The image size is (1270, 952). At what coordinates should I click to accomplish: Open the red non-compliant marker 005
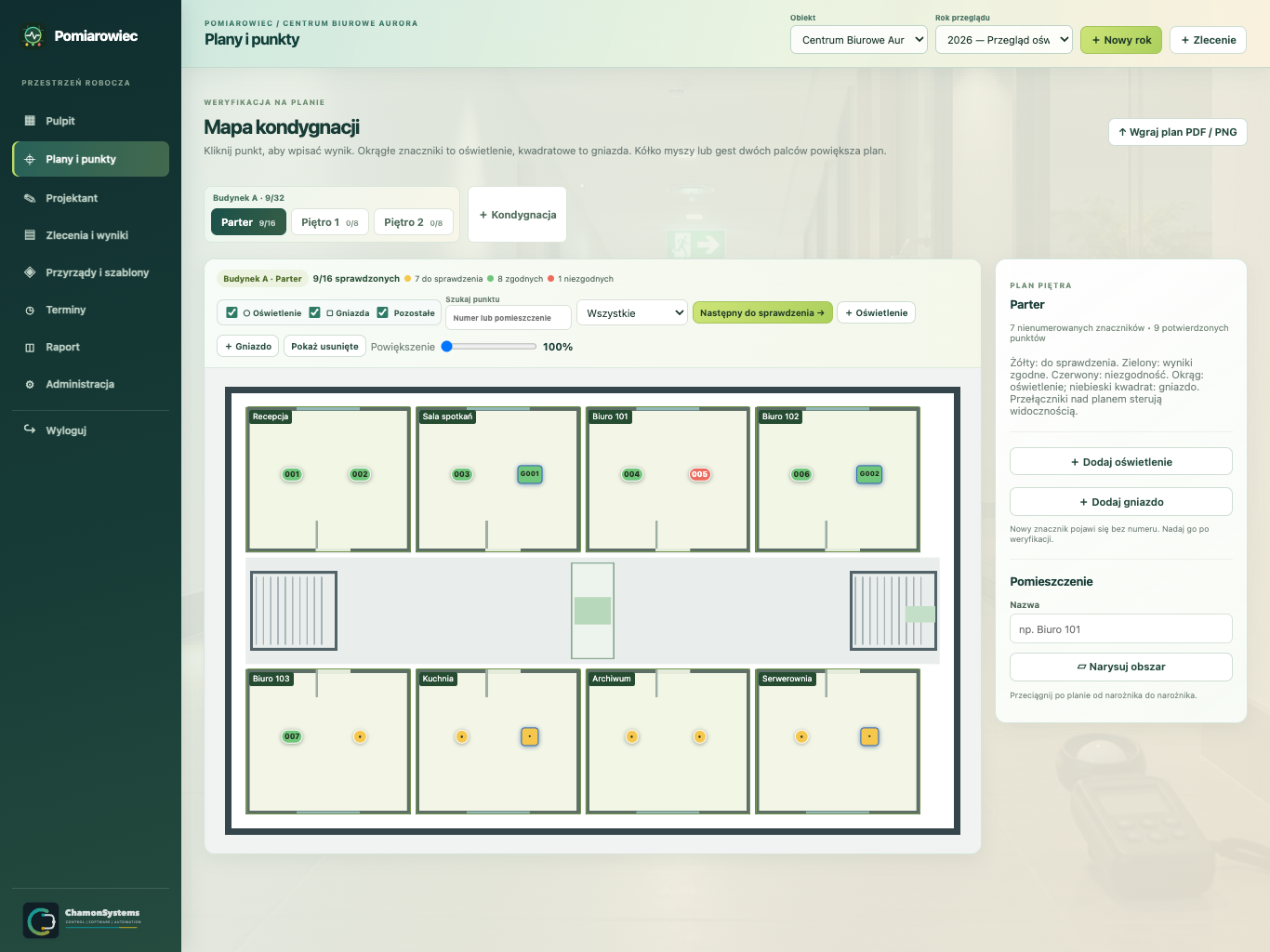700,474
